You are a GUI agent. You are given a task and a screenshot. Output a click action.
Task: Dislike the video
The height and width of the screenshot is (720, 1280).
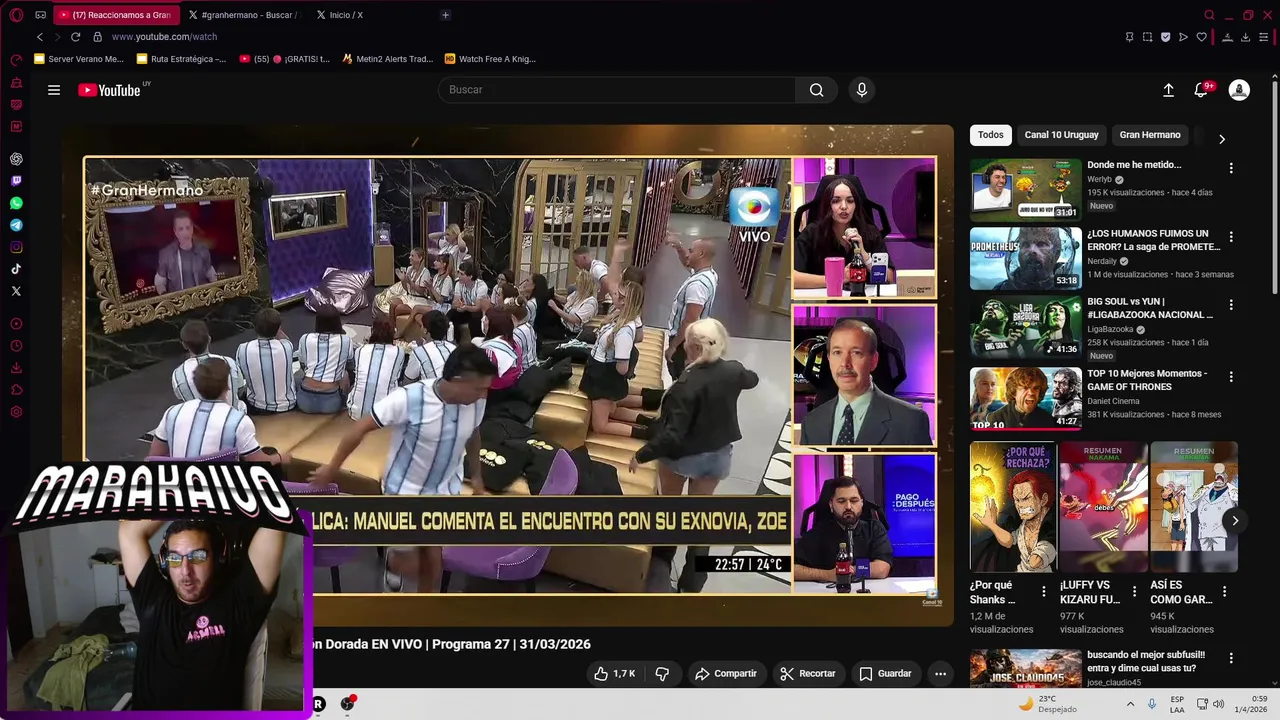662,674
